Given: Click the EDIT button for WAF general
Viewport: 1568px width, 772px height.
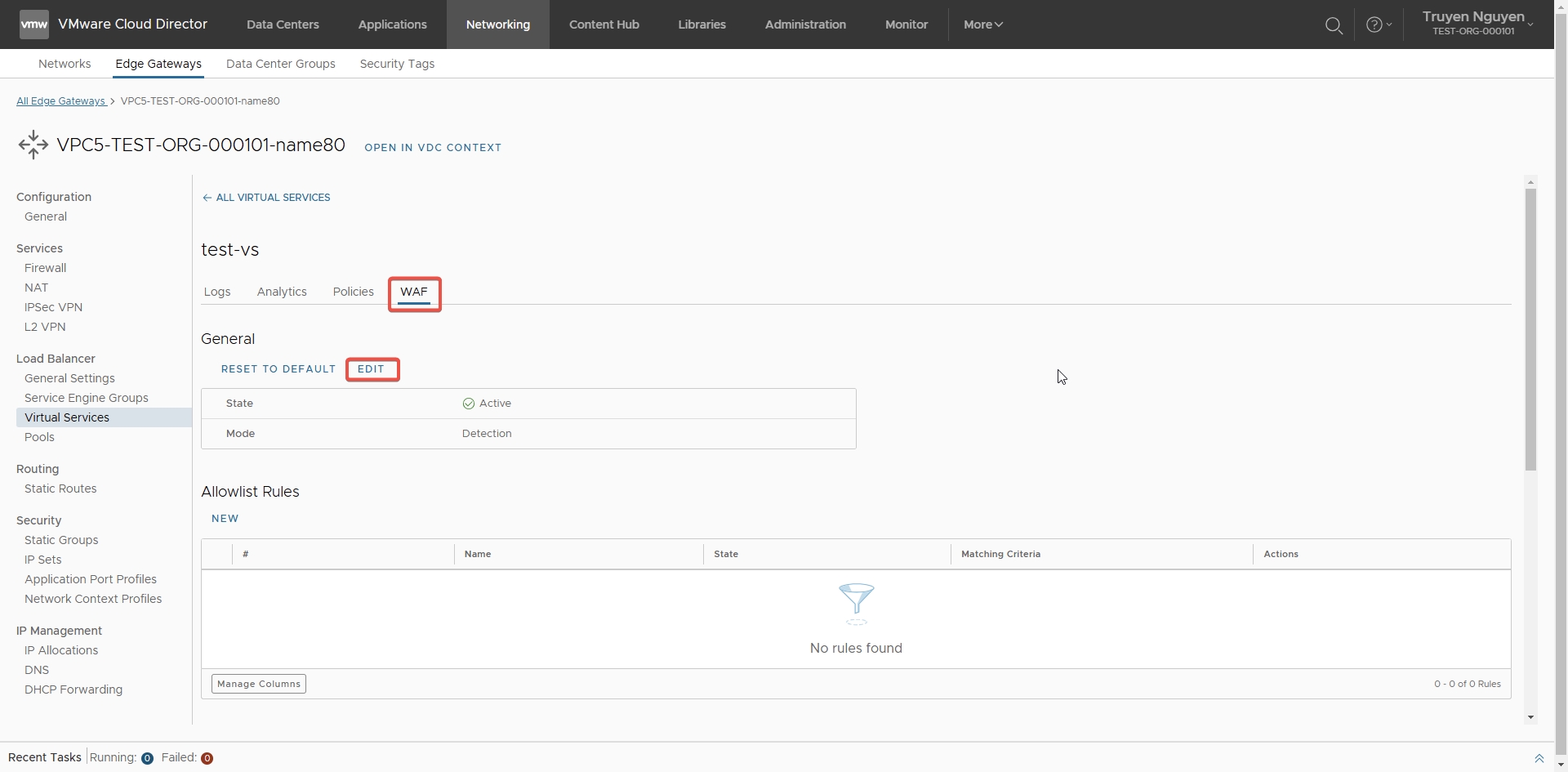Looking at the screenshot, I should (x=371, y=369).
